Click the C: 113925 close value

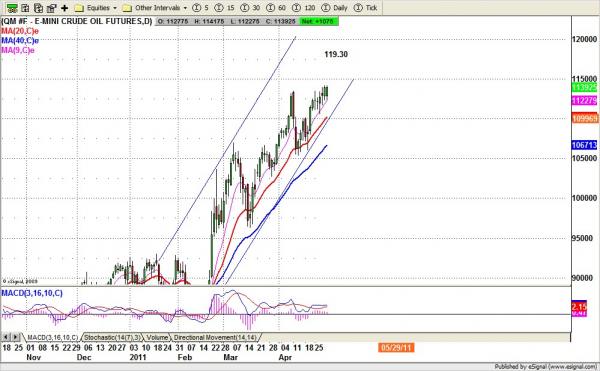click(x=280, y=21)
